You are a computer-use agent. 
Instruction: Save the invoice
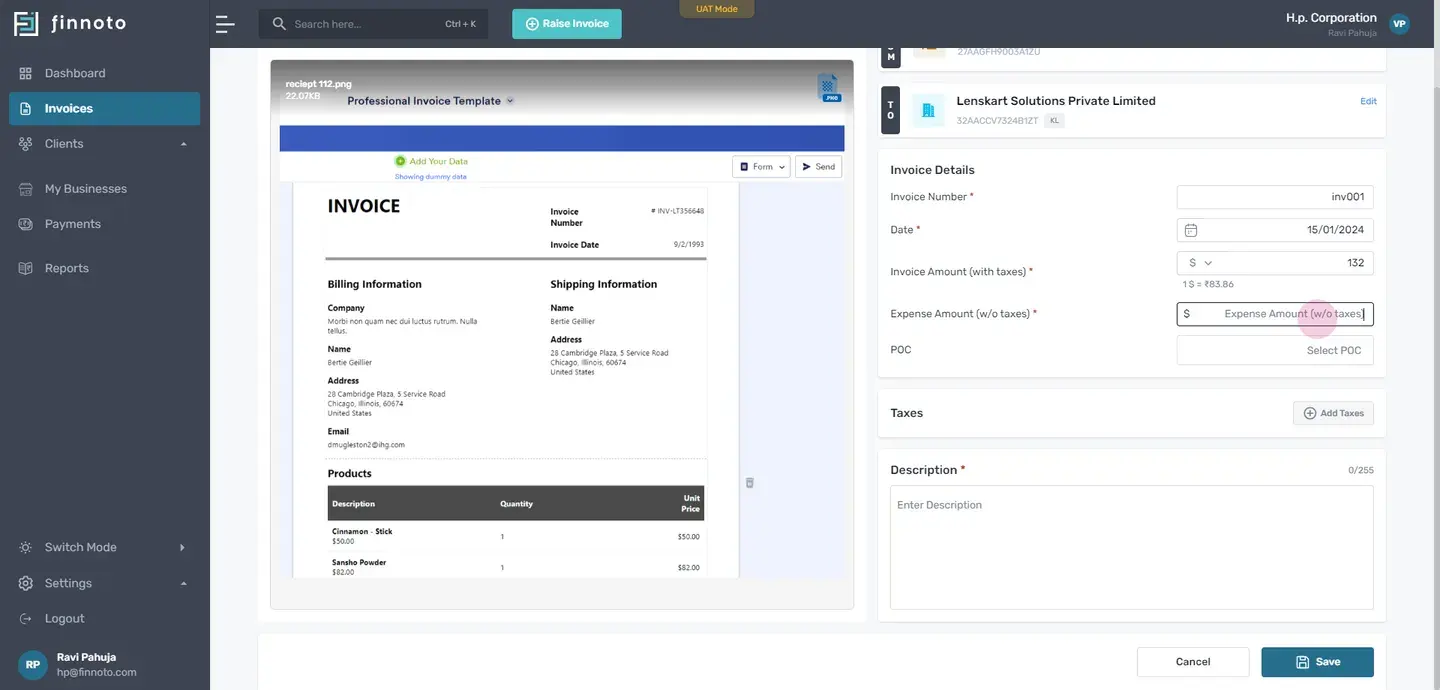[1318, 662]
